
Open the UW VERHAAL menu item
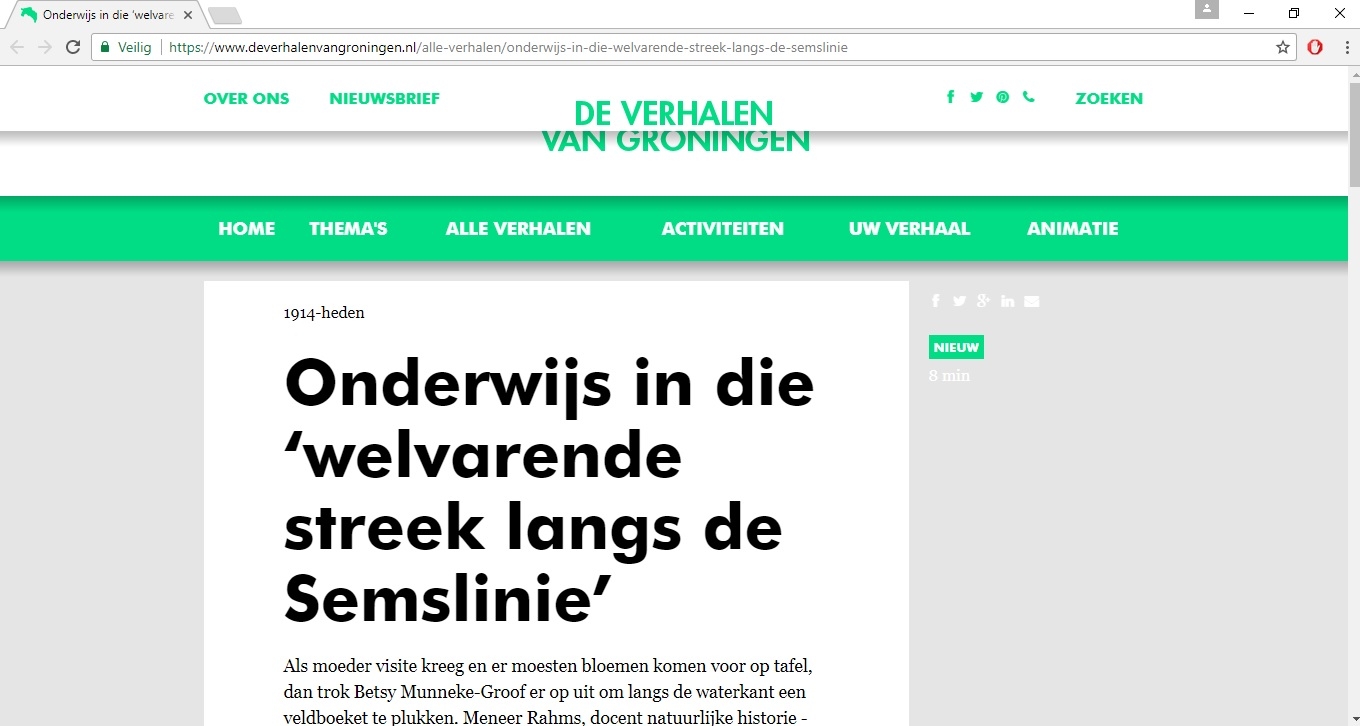(909, 229)
